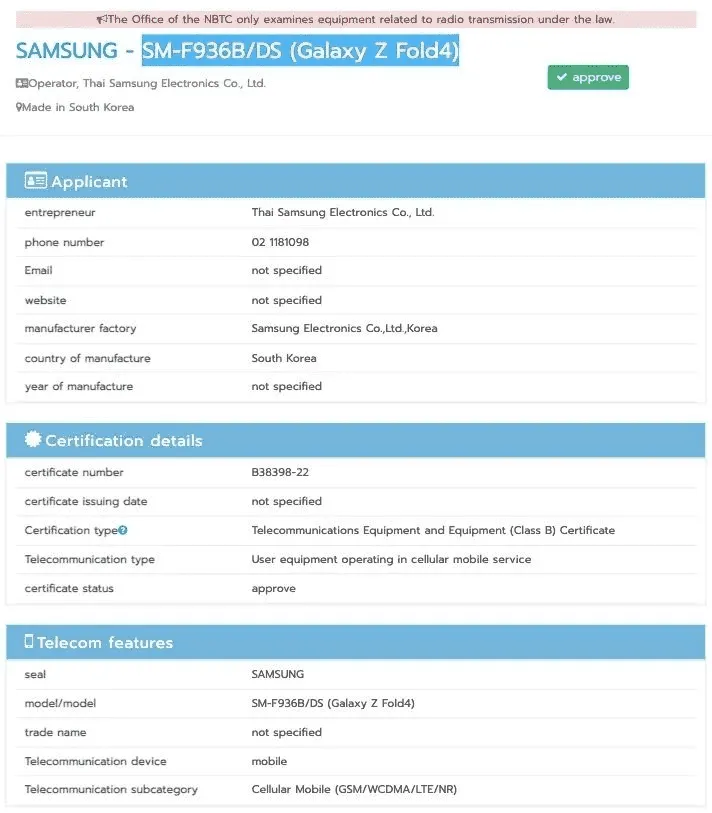712x813 pixels.
Task: Click the phone icon beside Telecom features
Action: (x=29, y=641)
